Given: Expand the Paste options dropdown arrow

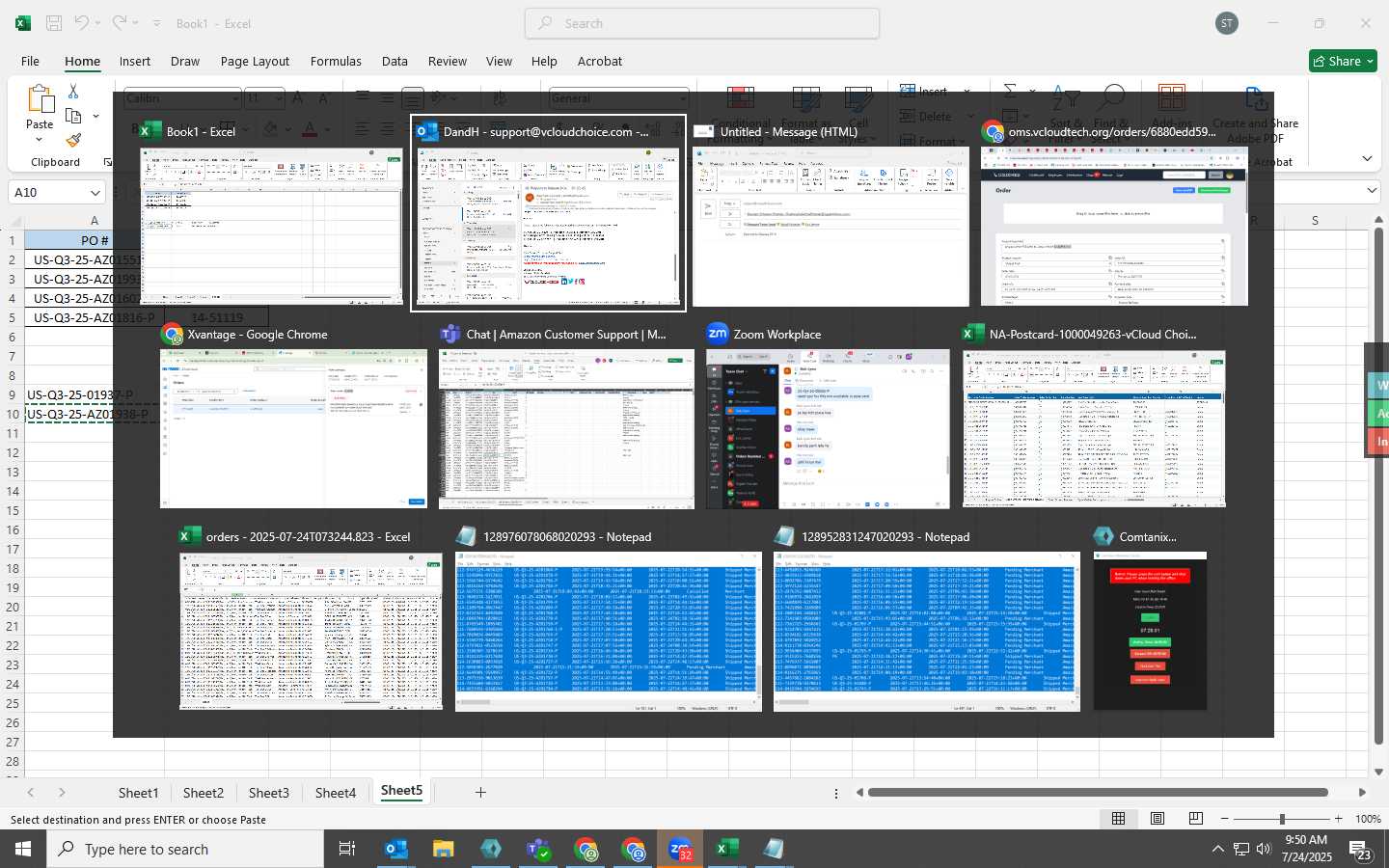Looking at the screenshot, I should 40,140.
